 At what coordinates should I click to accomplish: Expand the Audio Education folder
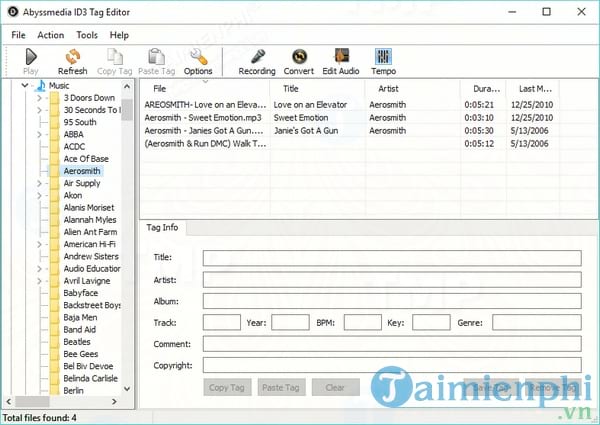(39, 269)
